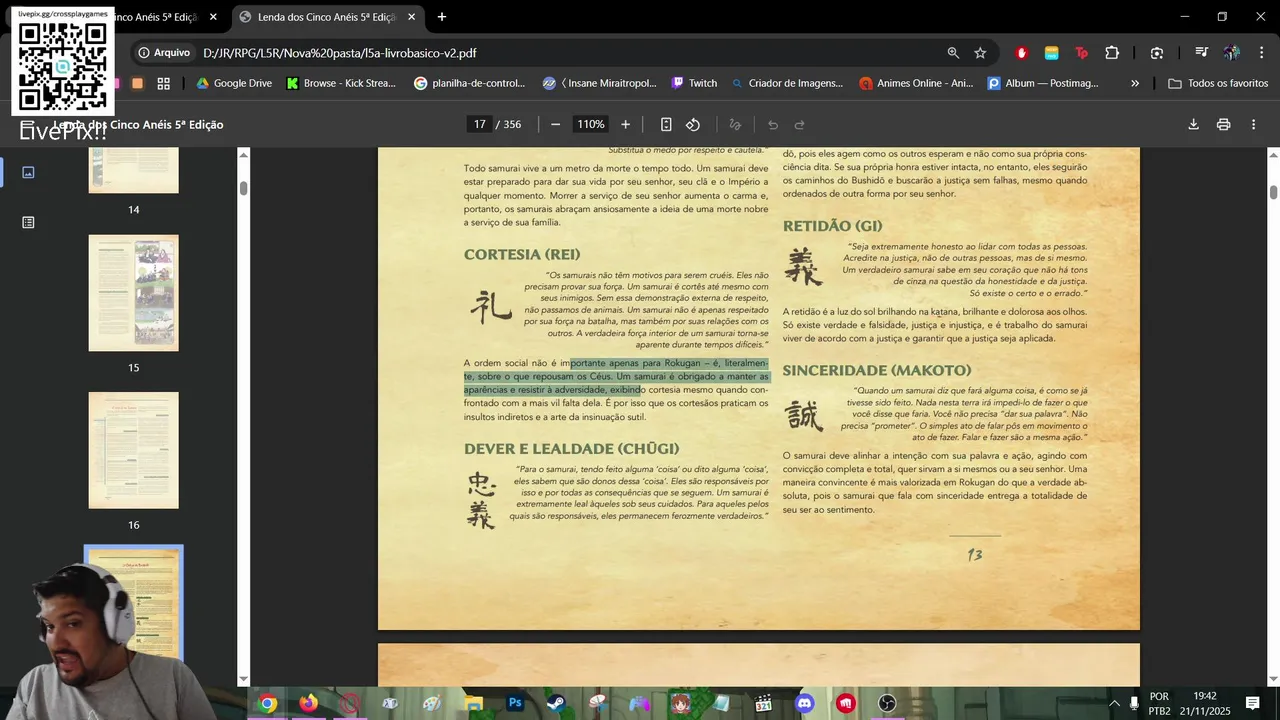Viewport: 1280px width, 720px height.
Task: Download the PDF file
Action: point(1193,124)
